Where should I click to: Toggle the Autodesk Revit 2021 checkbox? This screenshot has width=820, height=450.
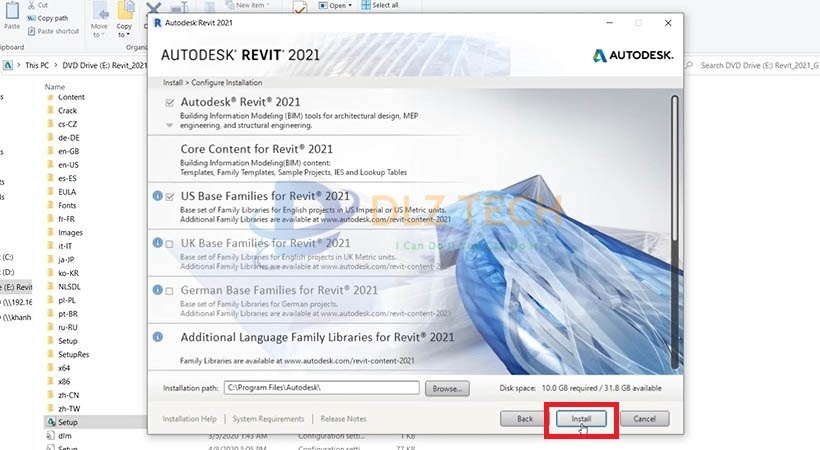tap(169, 103)
